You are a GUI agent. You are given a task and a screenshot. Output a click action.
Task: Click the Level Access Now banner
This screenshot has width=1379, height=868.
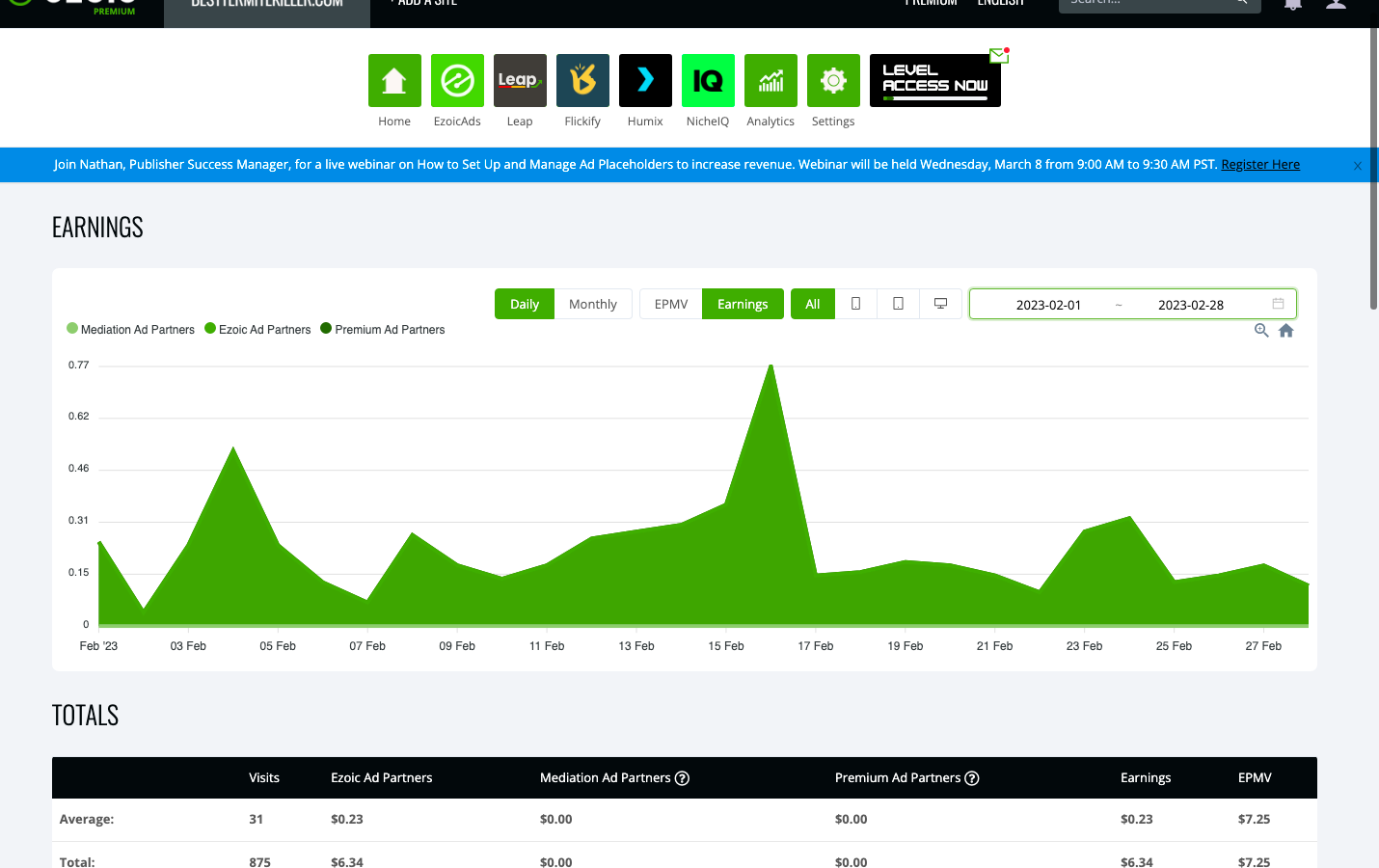(934, 80)
